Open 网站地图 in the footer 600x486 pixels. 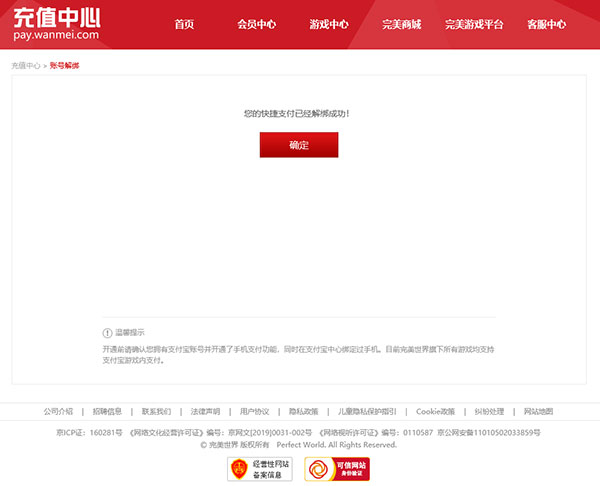tap(538, 411)
